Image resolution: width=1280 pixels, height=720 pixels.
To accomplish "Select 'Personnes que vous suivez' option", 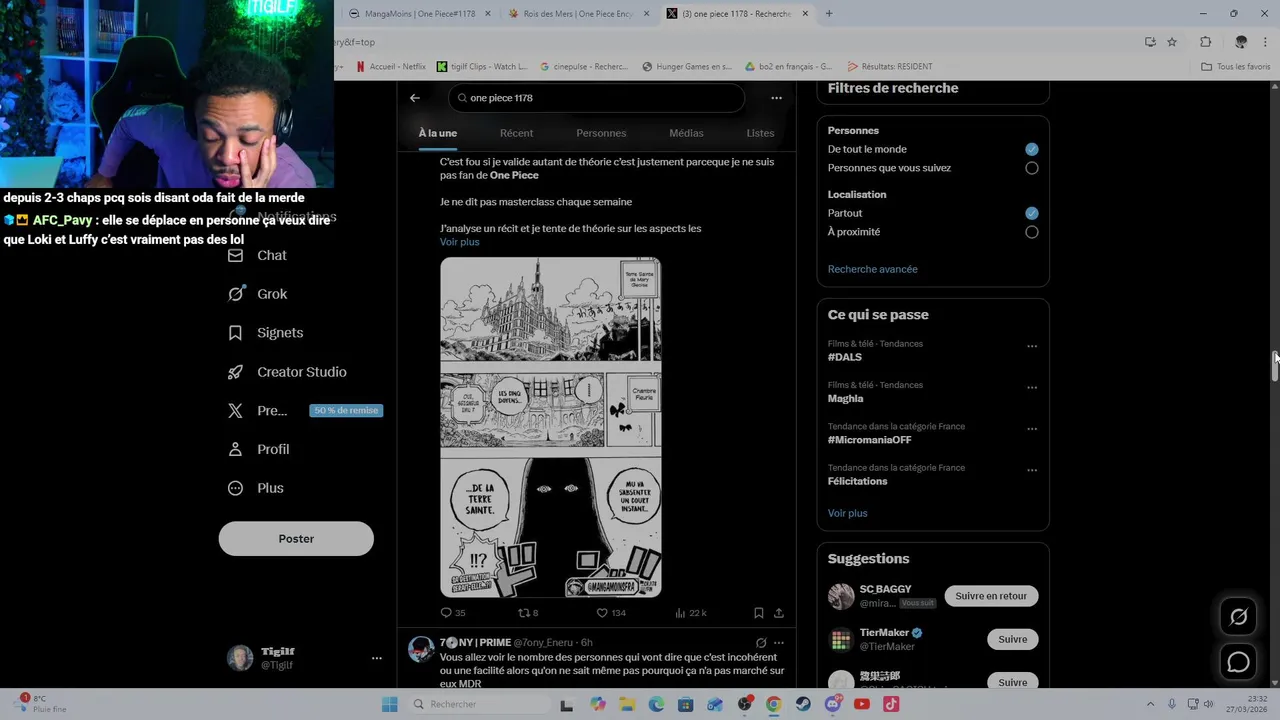I will coord(1032,168).
